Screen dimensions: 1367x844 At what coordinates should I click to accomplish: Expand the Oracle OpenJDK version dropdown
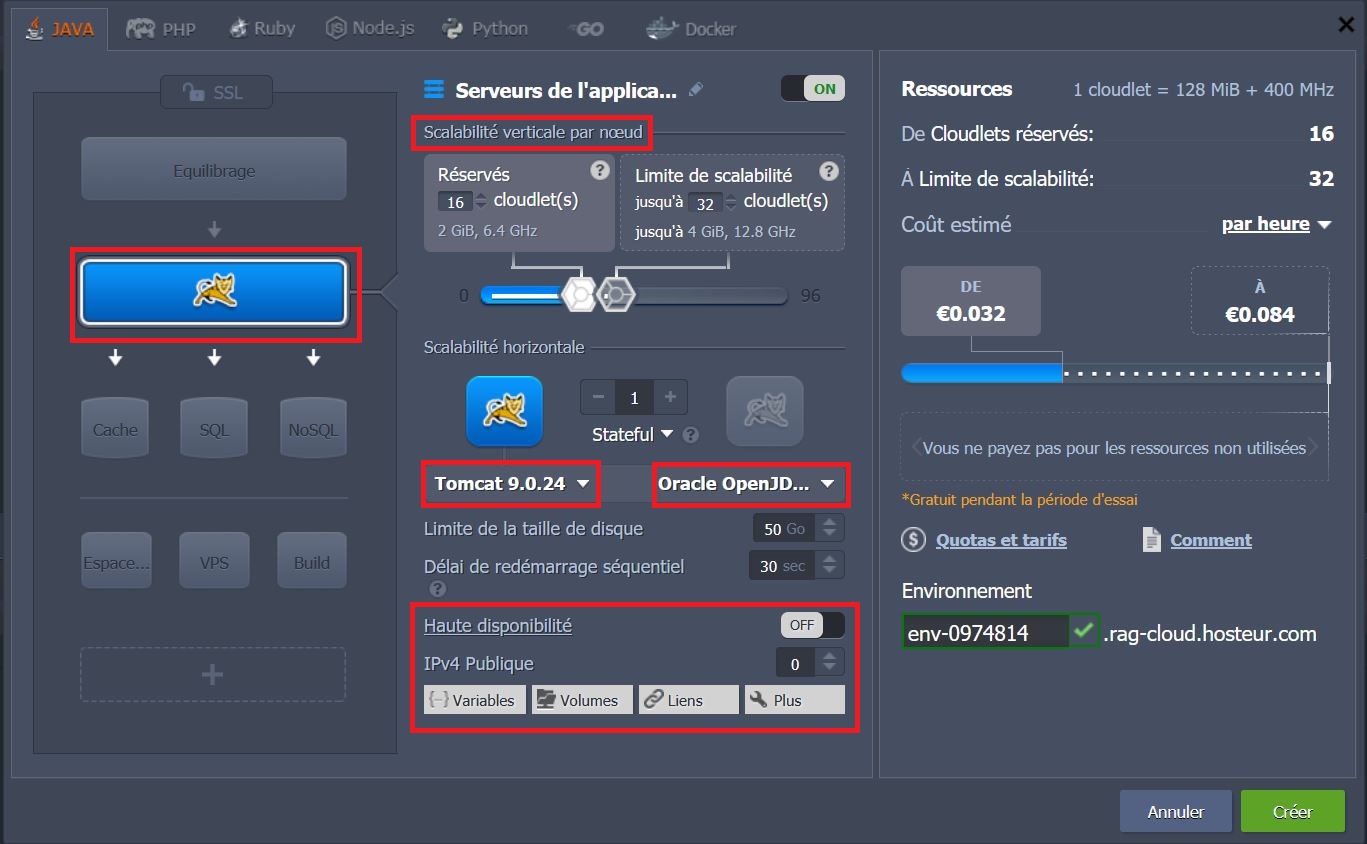tap(746, 484)
